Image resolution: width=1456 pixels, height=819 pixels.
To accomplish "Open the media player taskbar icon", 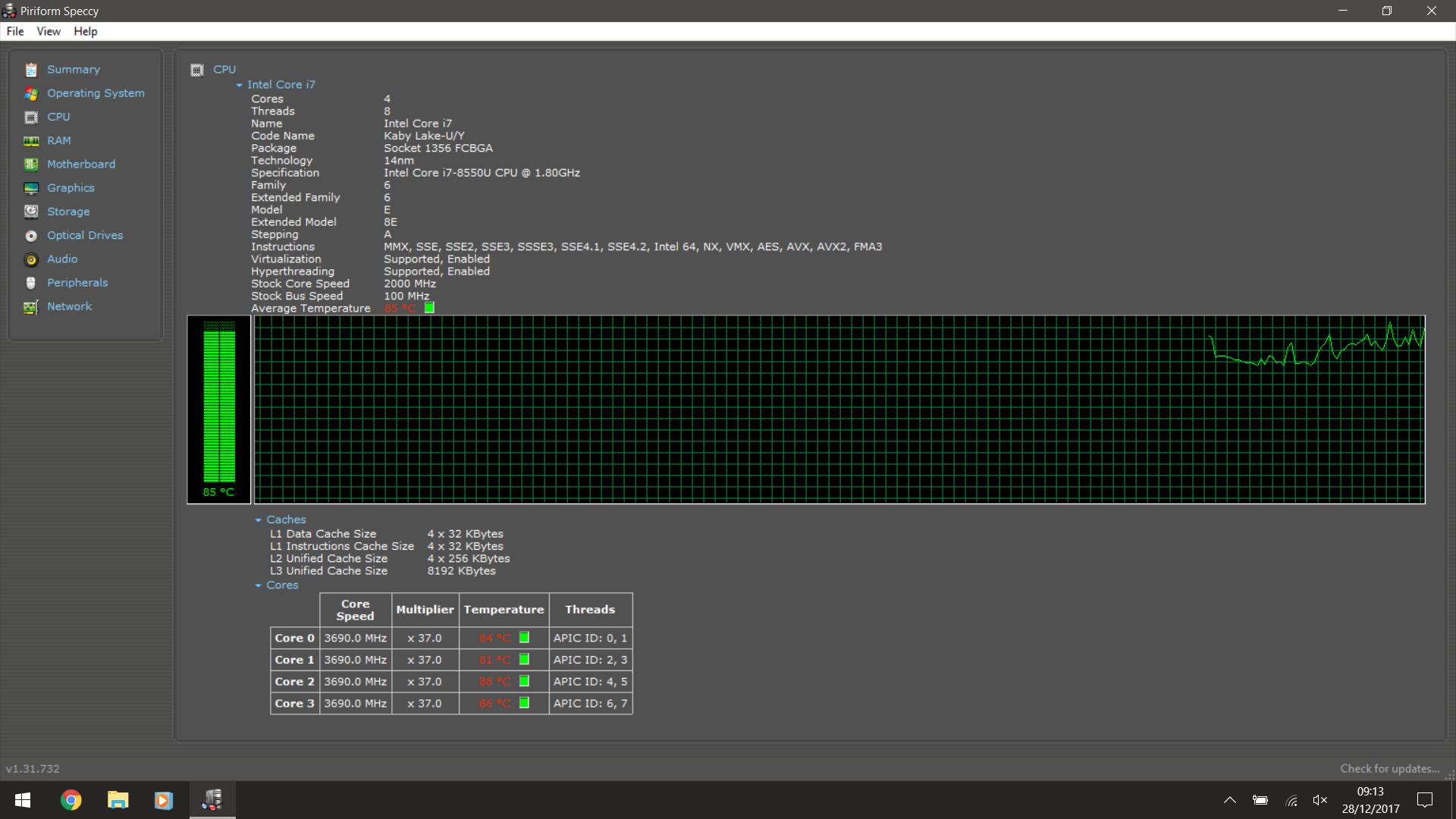I will [164, 800].
